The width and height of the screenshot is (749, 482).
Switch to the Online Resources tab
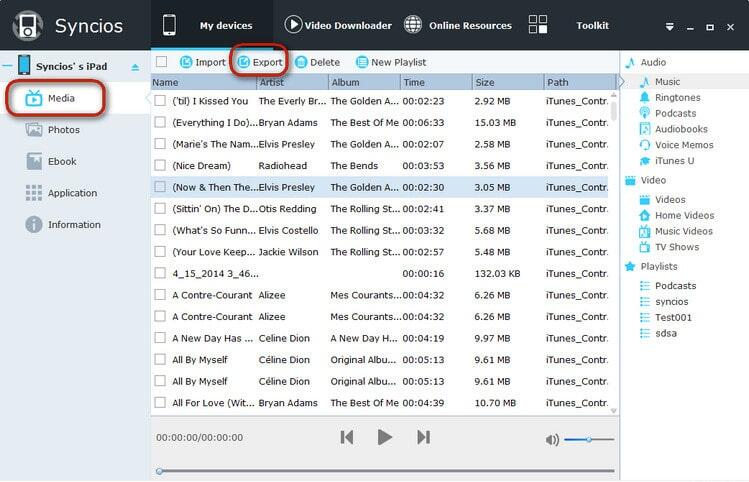point(457,25)
